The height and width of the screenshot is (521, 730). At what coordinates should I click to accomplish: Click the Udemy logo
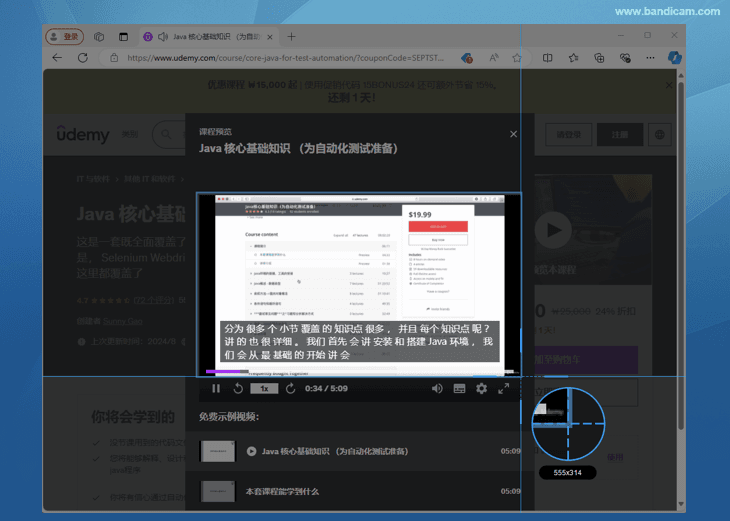coord(83,134)
